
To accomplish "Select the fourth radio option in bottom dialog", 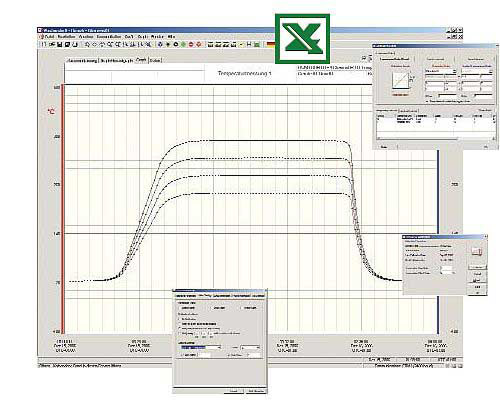I will (180, 333).
